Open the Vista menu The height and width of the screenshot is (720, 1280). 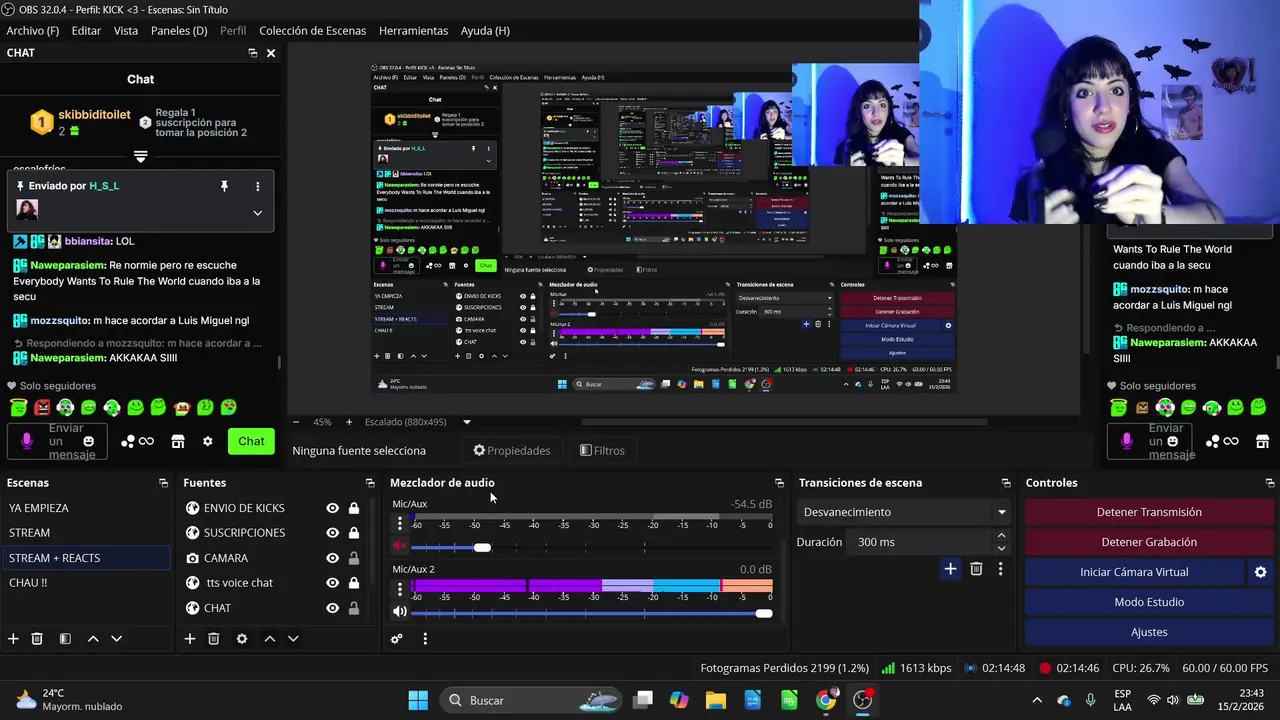126,31
